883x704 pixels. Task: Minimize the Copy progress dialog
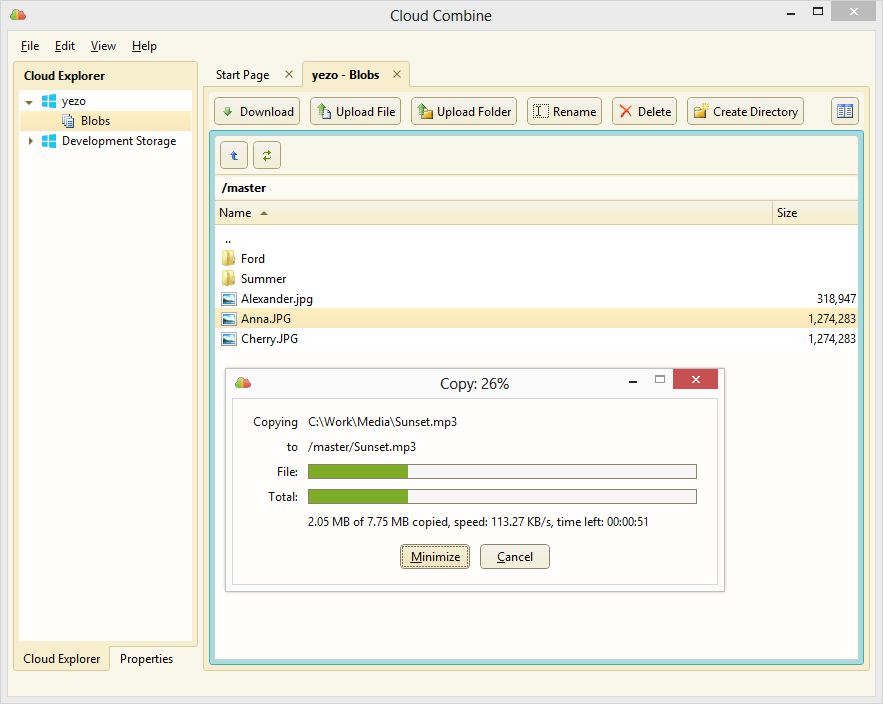[434, 556]
